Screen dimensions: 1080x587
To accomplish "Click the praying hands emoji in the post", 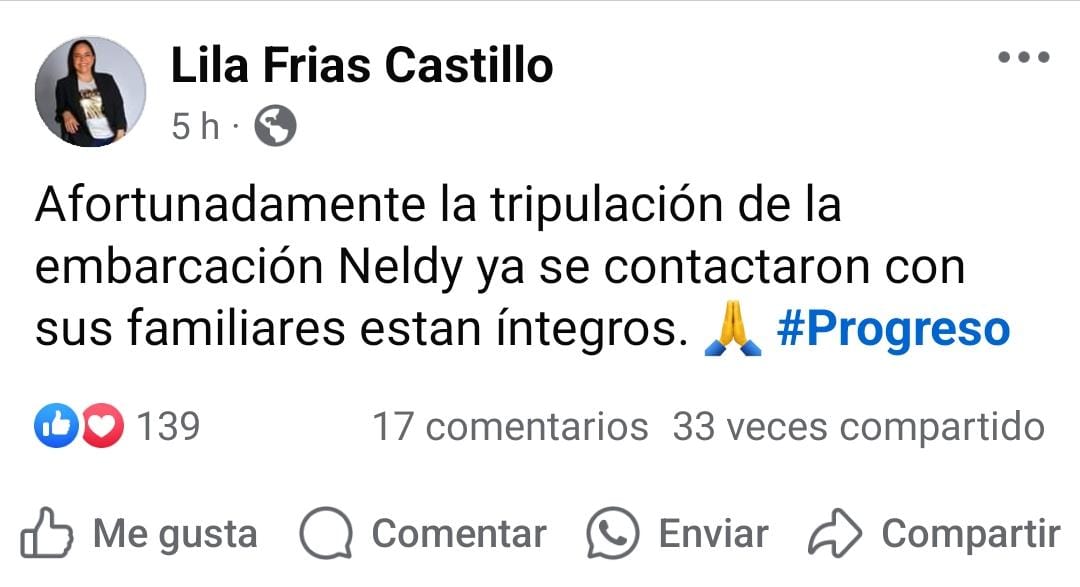I will tap(727, 331).
